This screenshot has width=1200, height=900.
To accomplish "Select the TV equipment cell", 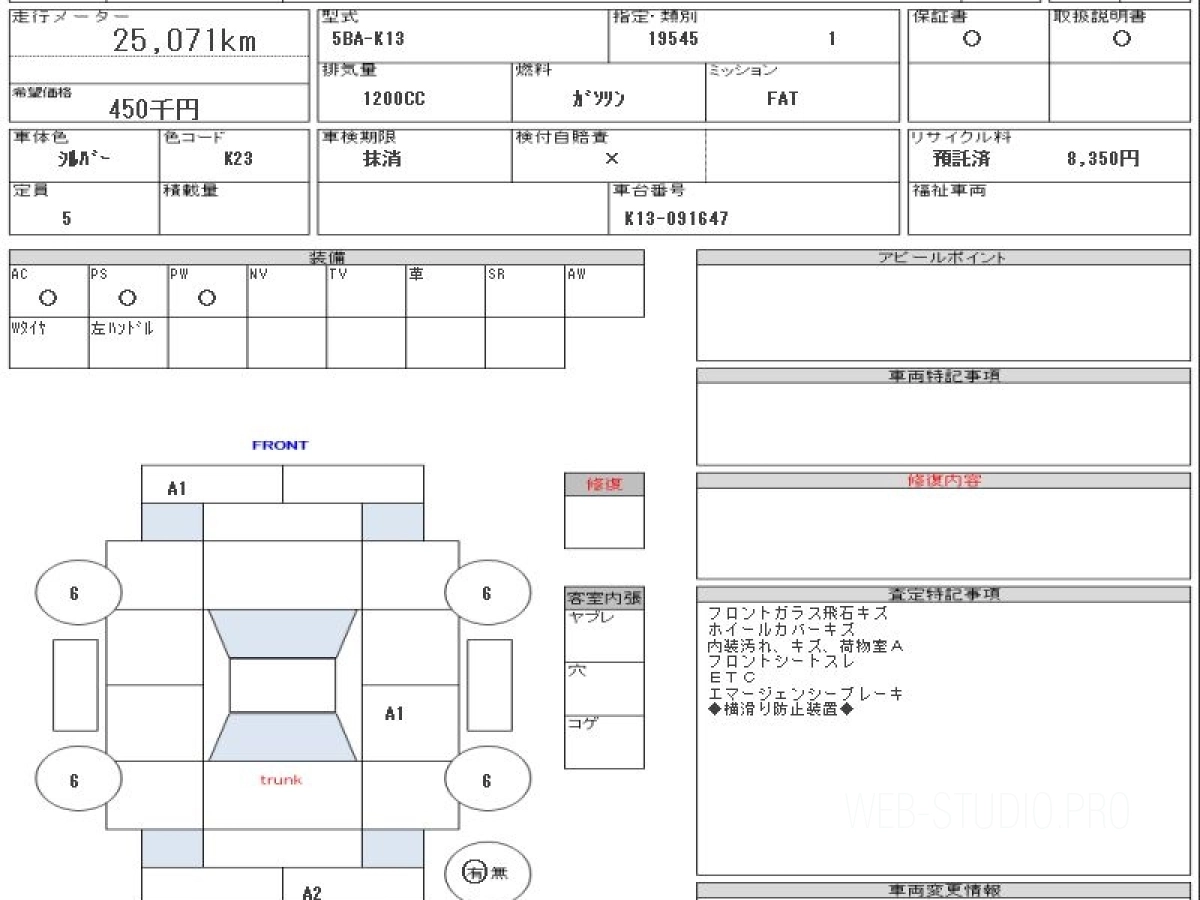I will (x=366, y=291).
